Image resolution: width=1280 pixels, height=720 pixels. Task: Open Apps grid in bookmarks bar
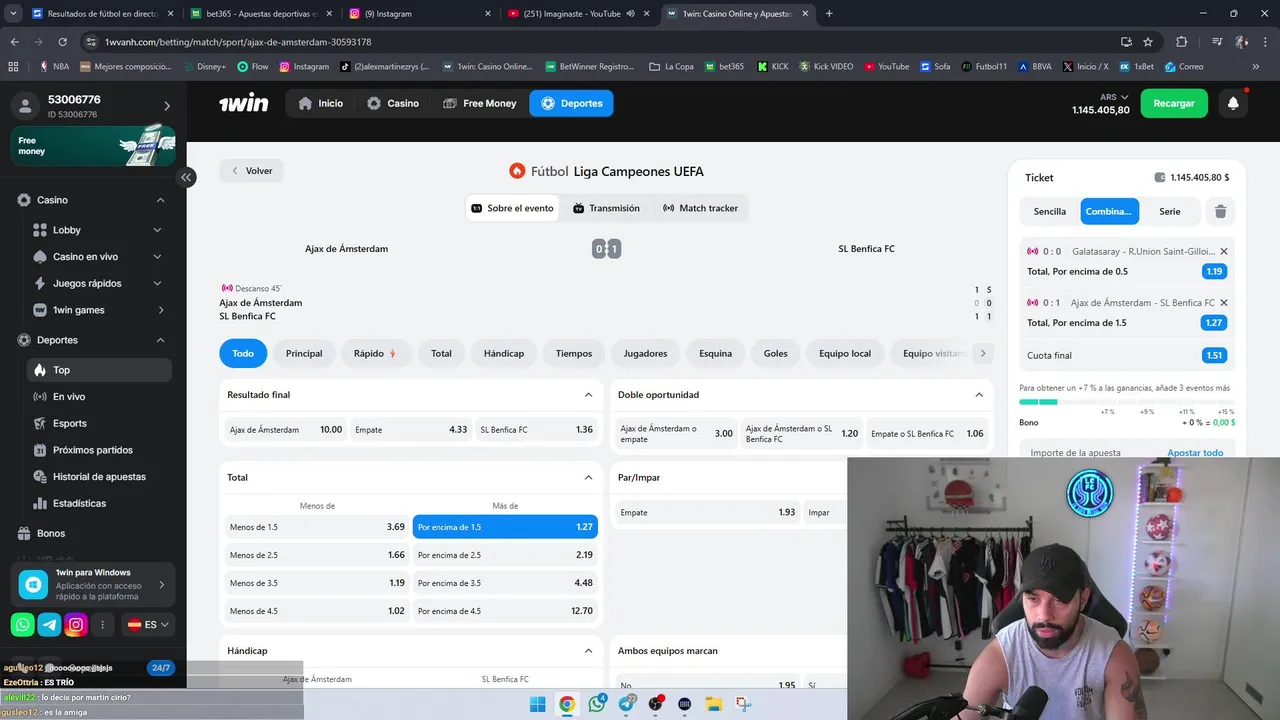(13, 66)
